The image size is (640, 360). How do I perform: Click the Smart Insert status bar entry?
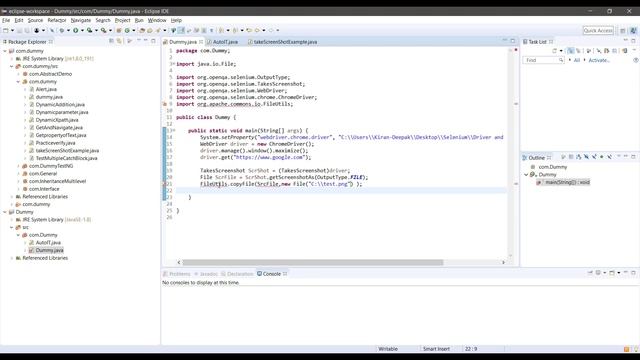click(x=436, y=349)
